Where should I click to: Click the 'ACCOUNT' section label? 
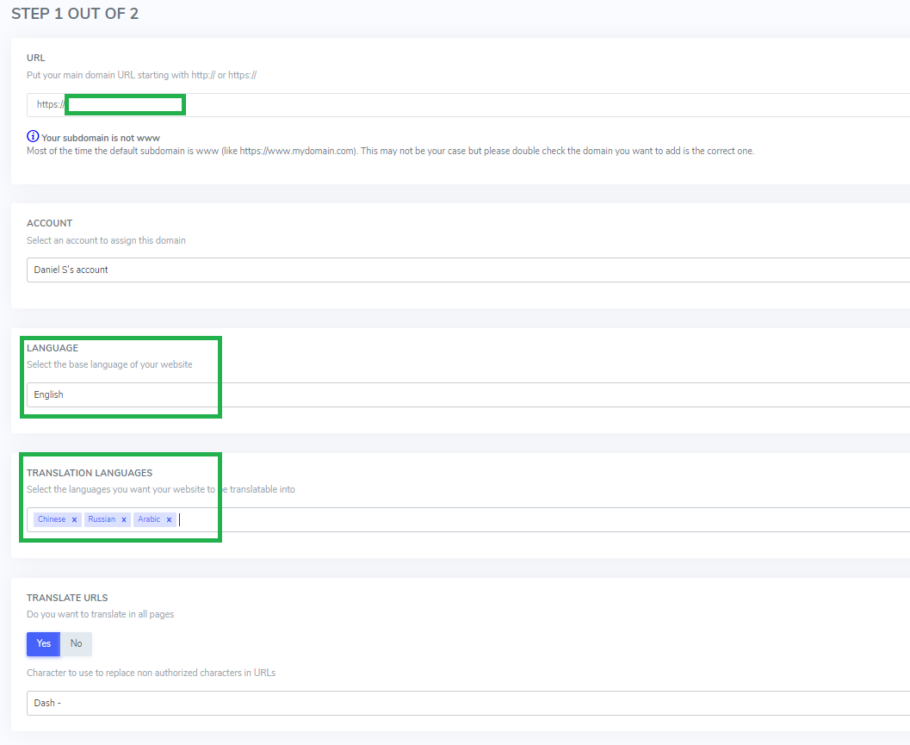(x=49, y=223)
